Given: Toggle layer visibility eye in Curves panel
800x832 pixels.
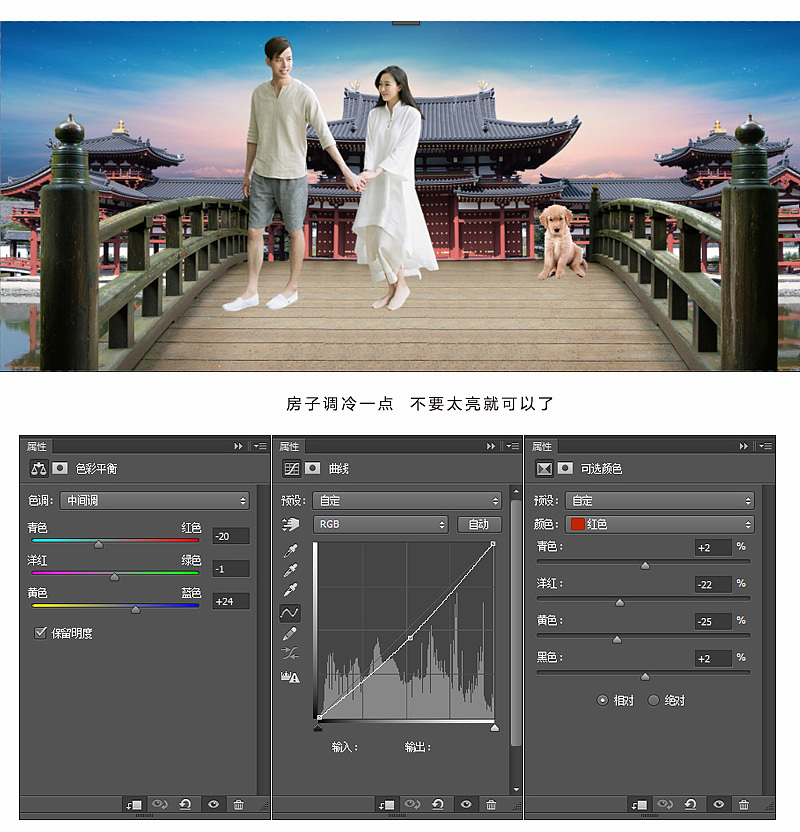Looking at the screenshot, I should 466,804.
